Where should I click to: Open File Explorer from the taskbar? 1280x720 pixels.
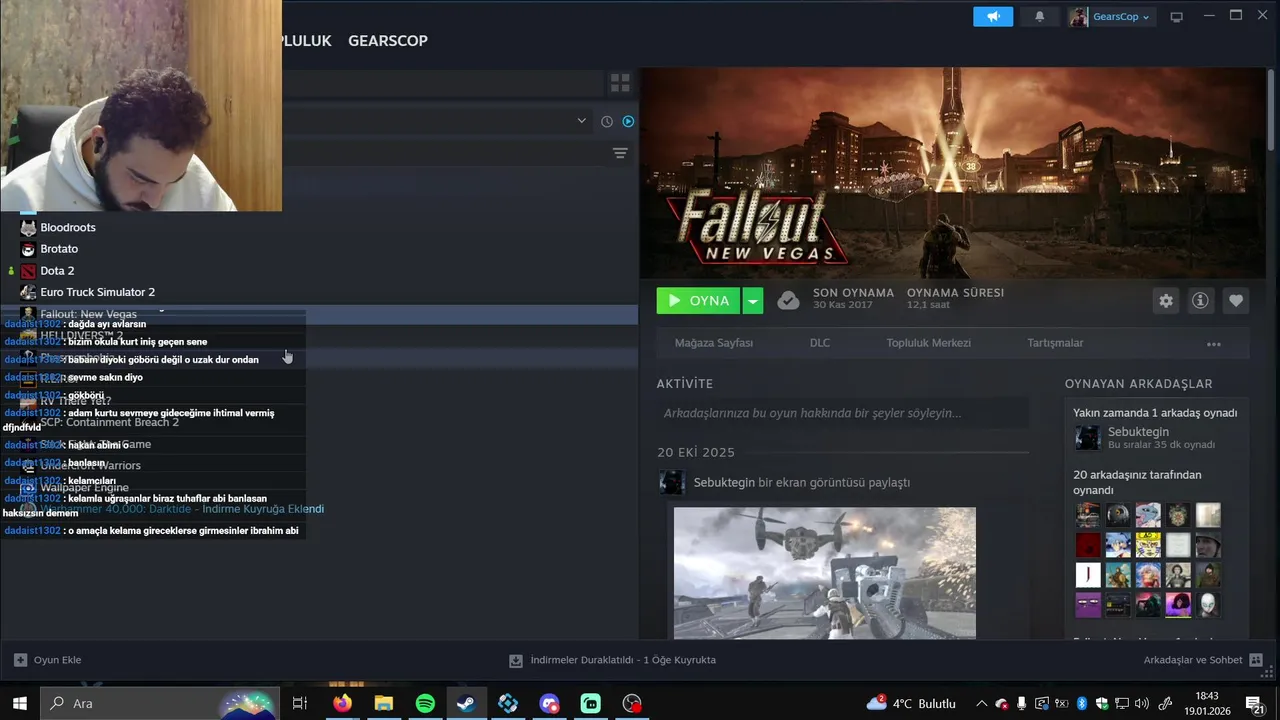384,703
